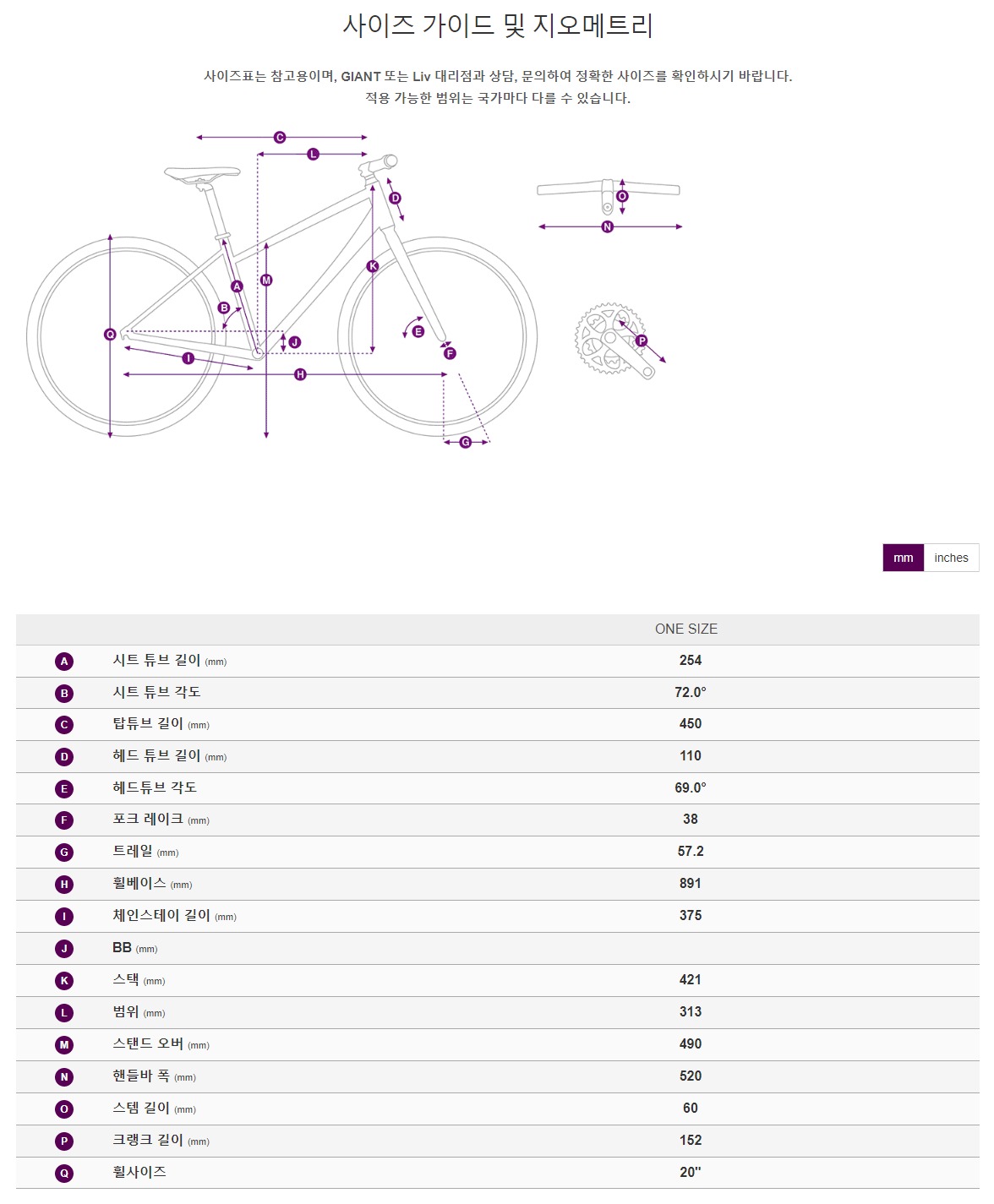
Task: Click the ONE SIZE column header
Action: click(686, 629)
